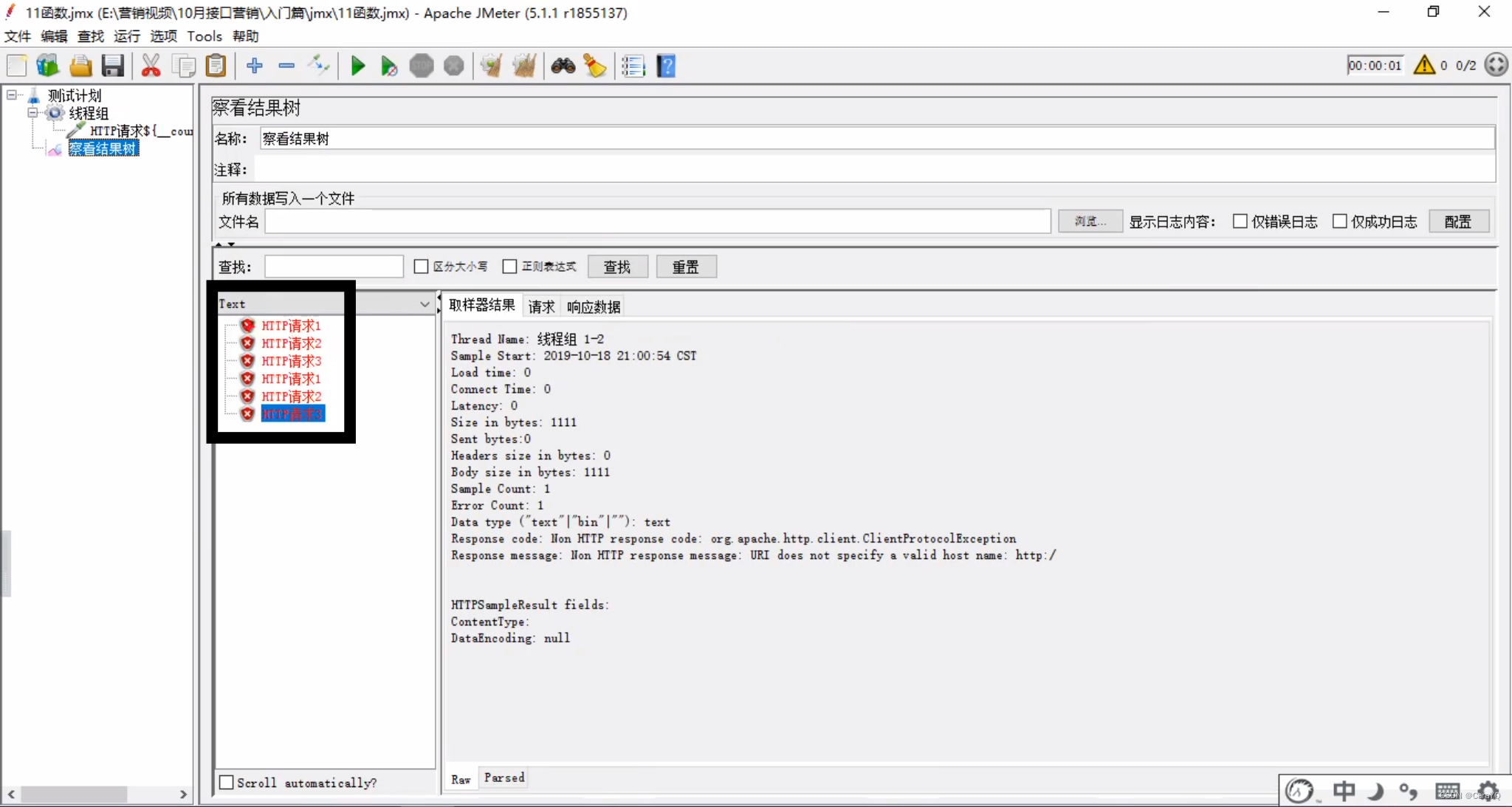Click the Clear all results icon
The width and height of the screenshot is (1512, 807).
(523, 66)
